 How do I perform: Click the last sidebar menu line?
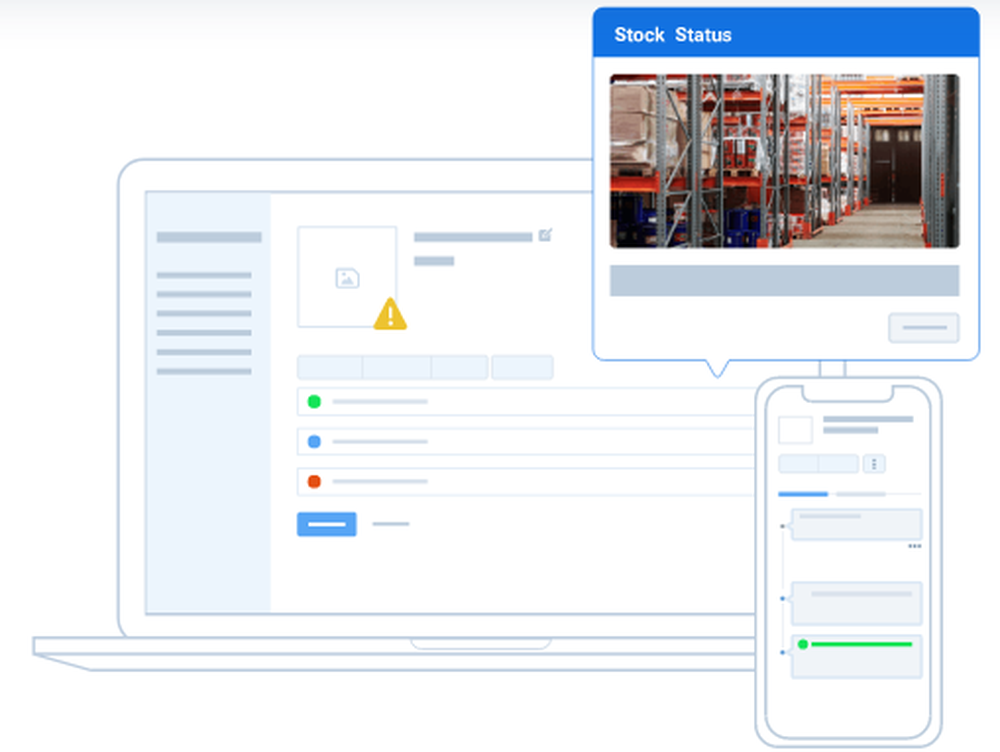click(x=204, y=371)
